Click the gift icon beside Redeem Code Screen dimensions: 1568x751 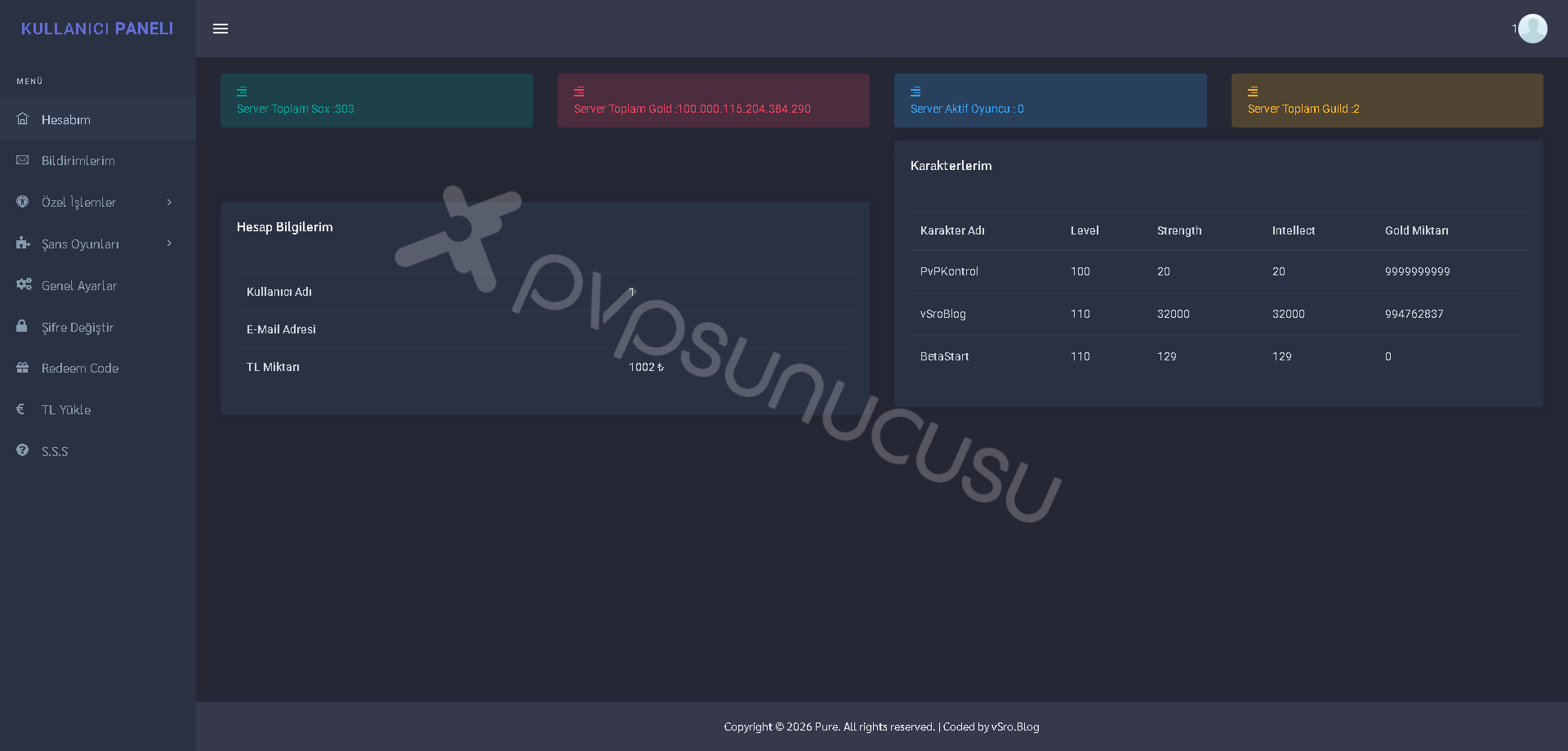click(23, 368)
